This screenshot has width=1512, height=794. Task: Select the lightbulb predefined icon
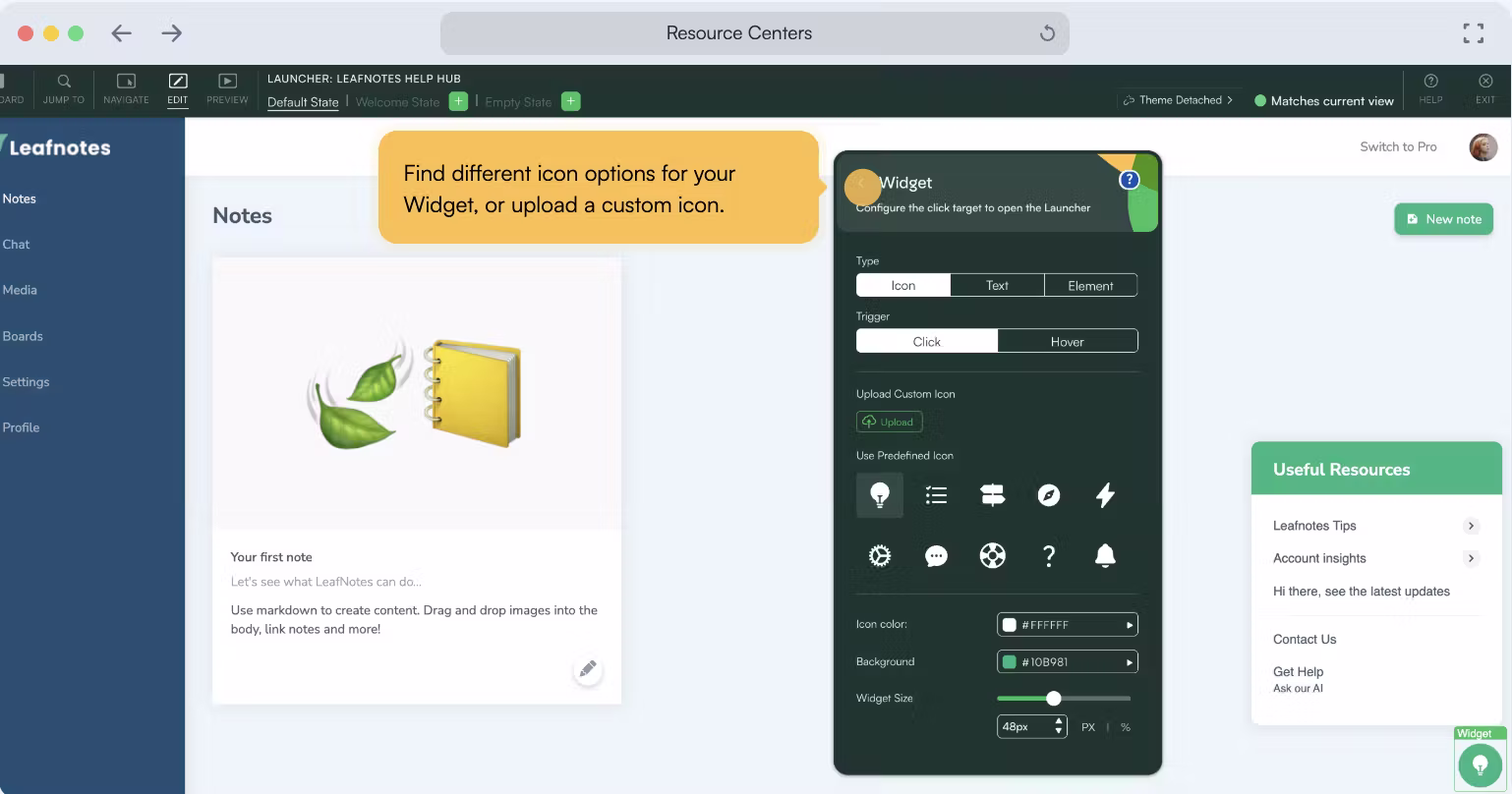[879, 495]
